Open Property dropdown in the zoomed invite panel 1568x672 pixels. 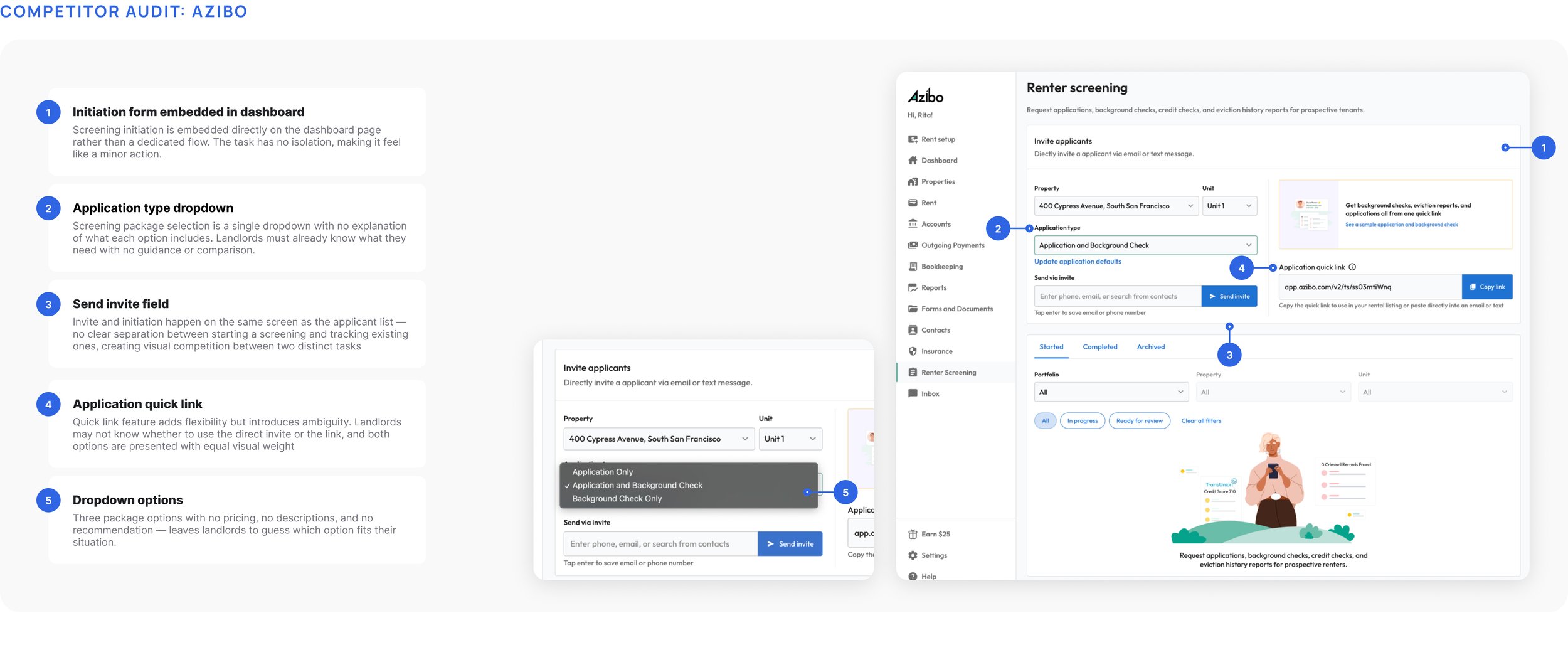659,439
